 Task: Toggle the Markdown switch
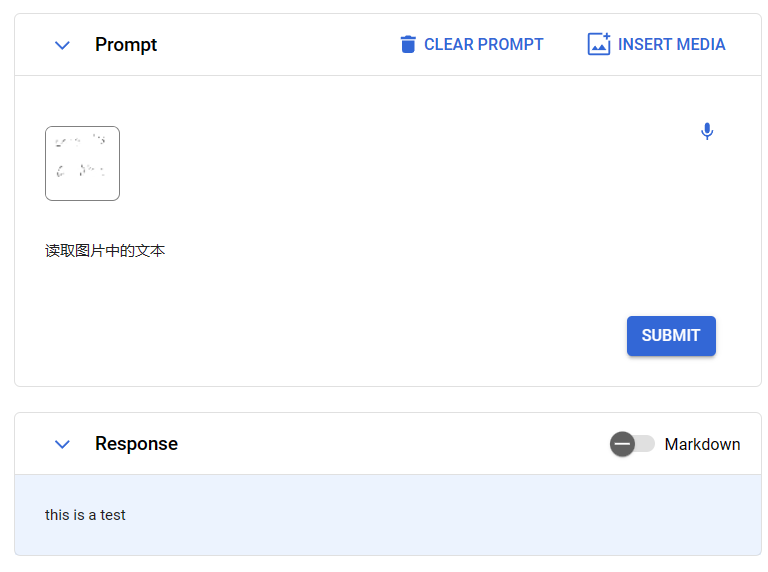click(632, 444)
